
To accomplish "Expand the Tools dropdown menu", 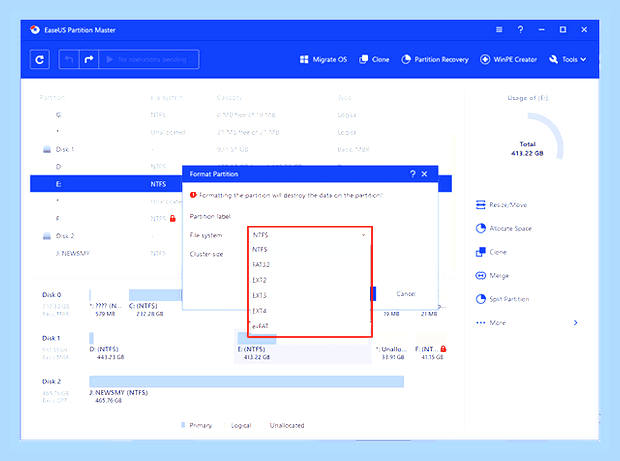I will click(567, 59).
